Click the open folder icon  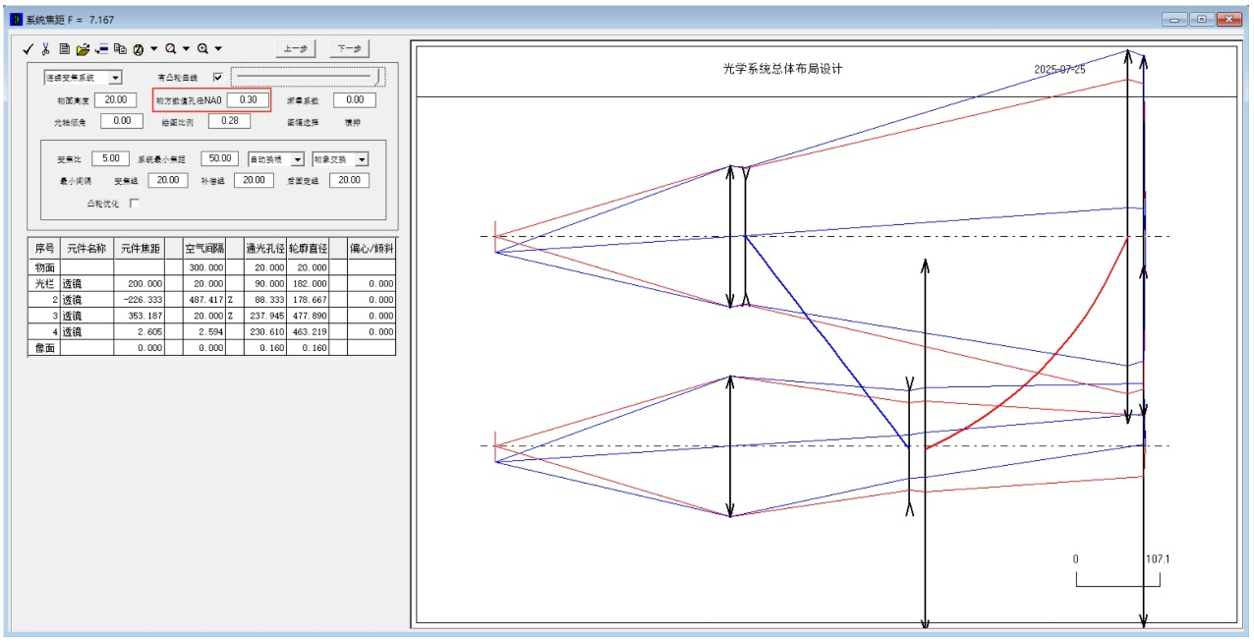pyautogui.click(x=82, y=48)
